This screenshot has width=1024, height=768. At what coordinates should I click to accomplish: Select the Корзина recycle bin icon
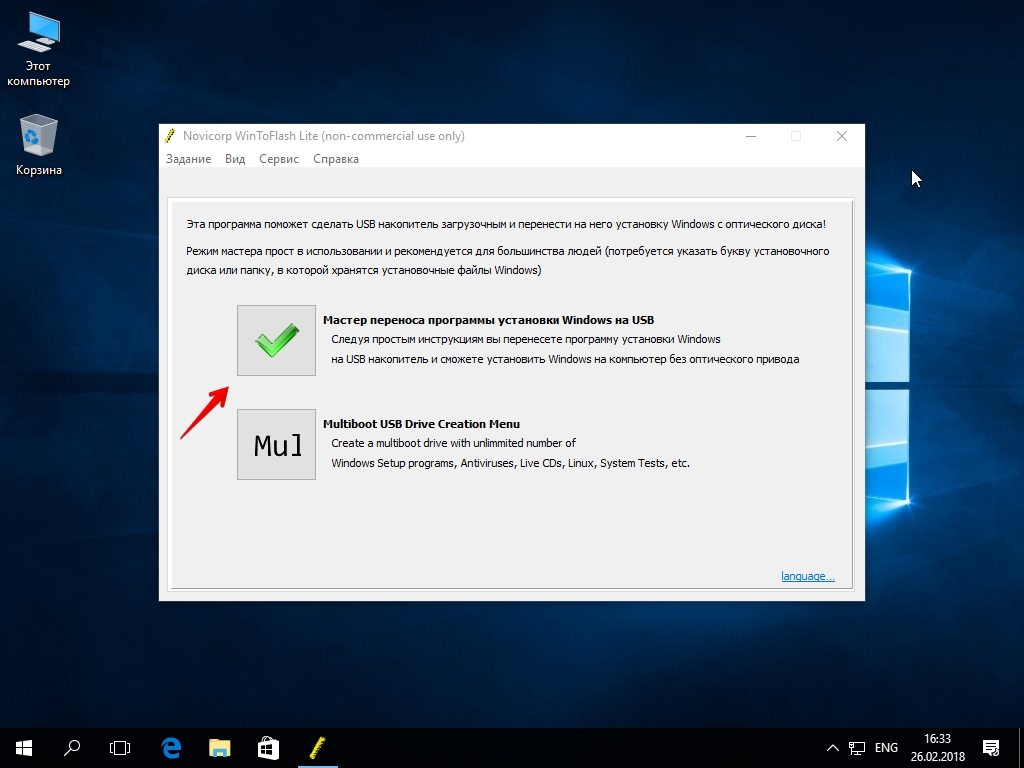coord(39,145)
